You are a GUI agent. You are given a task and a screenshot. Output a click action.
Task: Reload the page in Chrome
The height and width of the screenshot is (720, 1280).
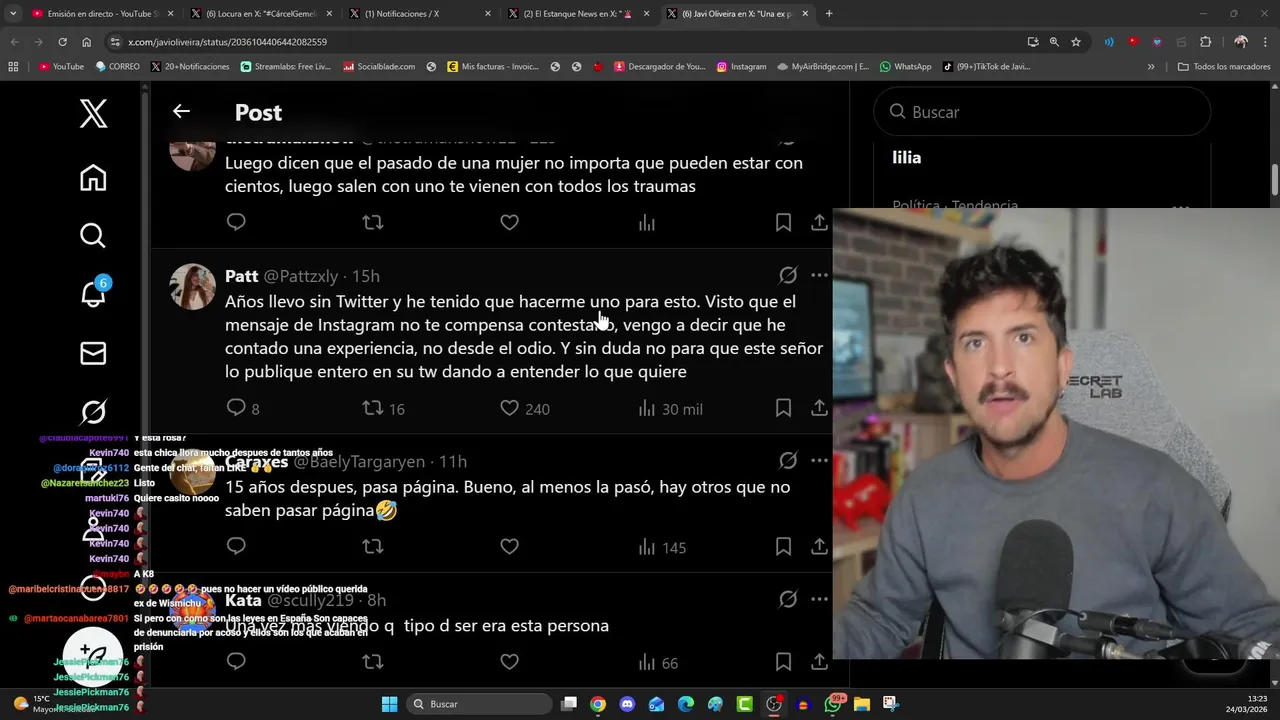coord(62,42)
